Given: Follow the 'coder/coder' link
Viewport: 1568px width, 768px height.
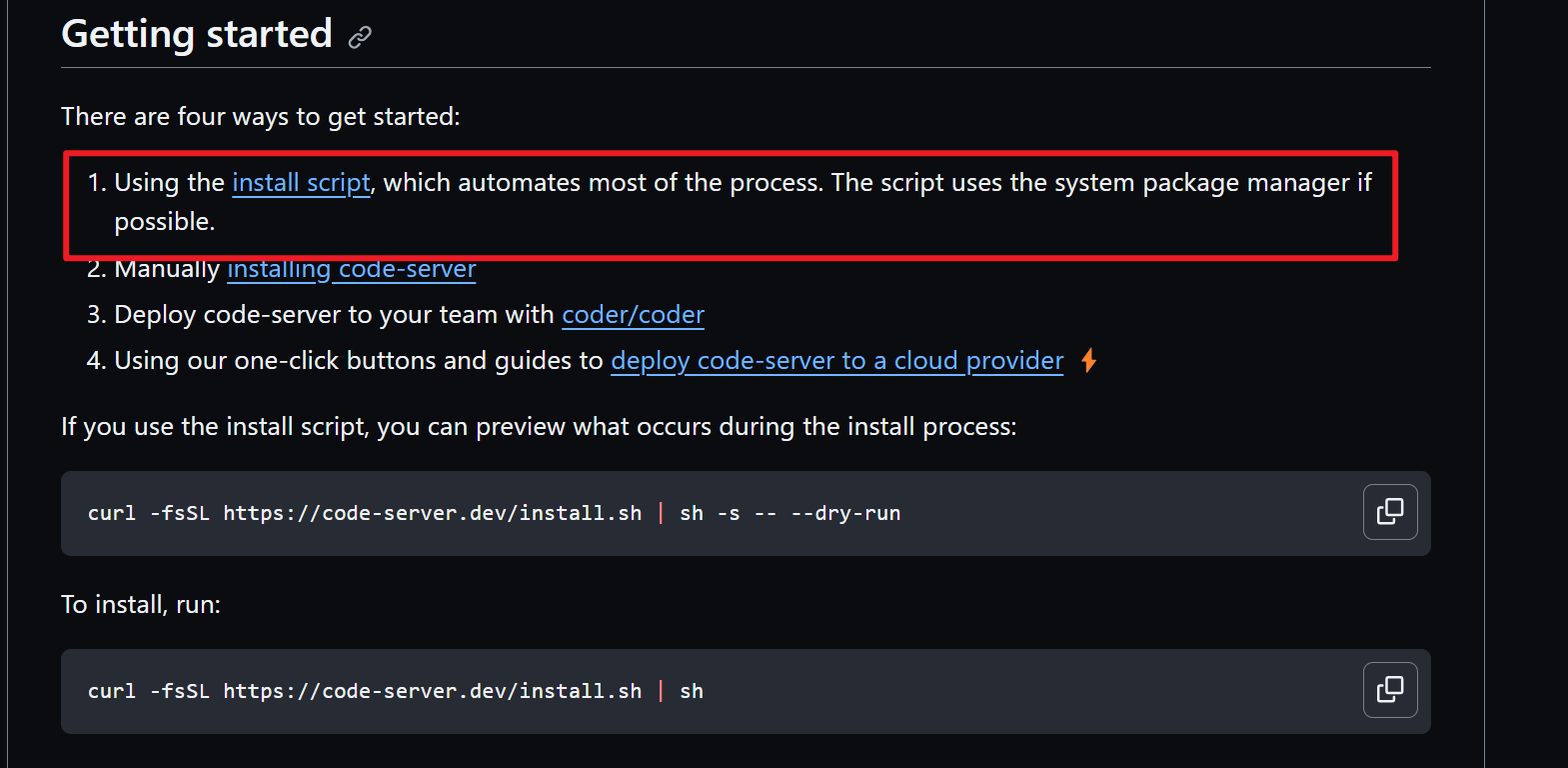Looking at the screenshot, I should click(x=633, y=315).
